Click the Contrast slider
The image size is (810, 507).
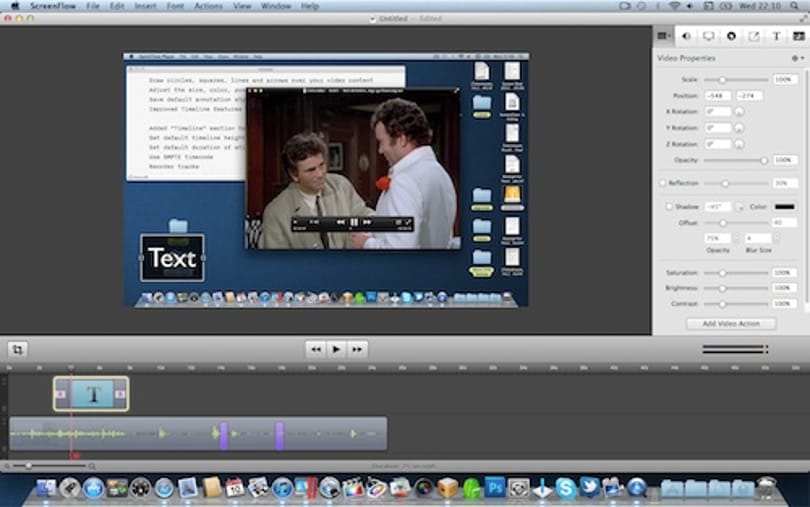[736, 303]
